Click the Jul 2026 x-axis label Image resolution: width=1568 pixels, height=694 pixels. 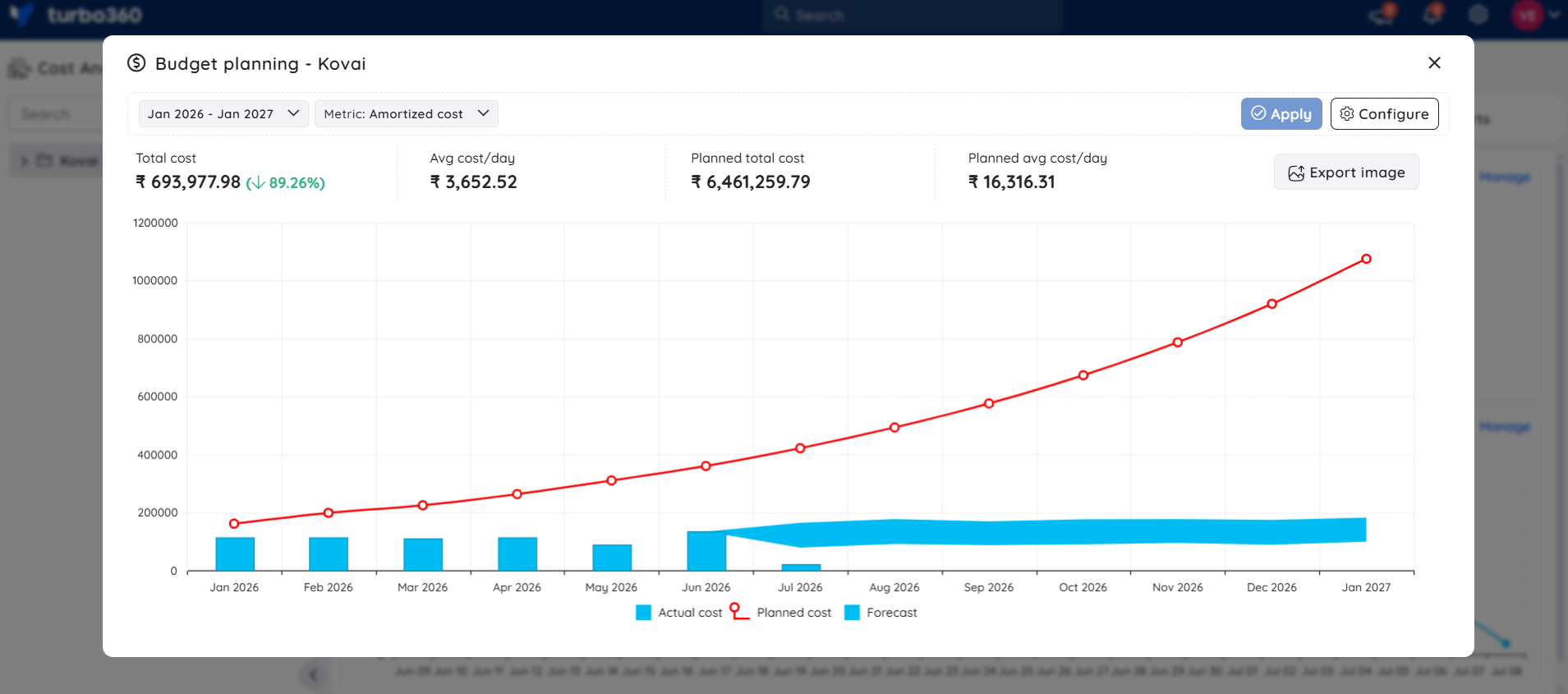pos(800,587)
